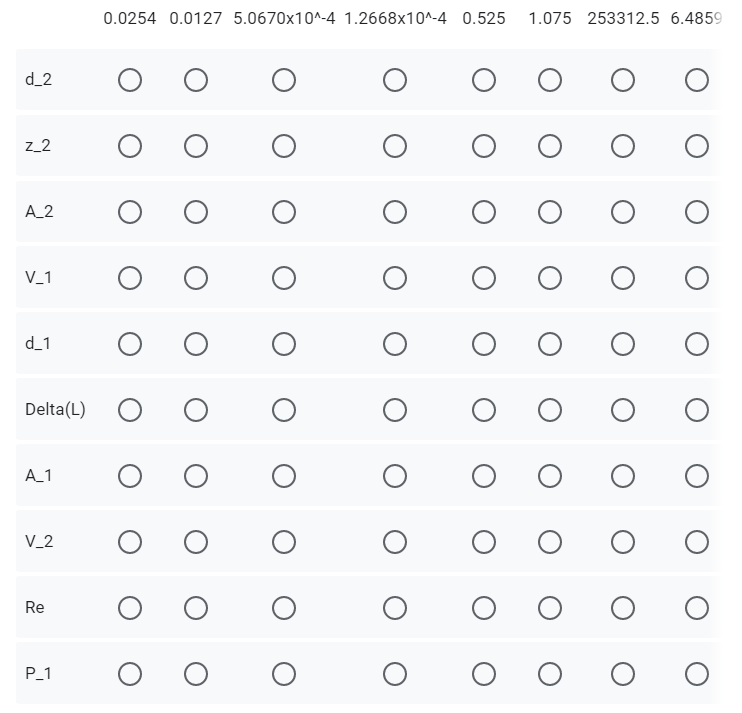Pick 6.4859 for row V_2
The image size is (742, 713).
click(x=697, y=542)
